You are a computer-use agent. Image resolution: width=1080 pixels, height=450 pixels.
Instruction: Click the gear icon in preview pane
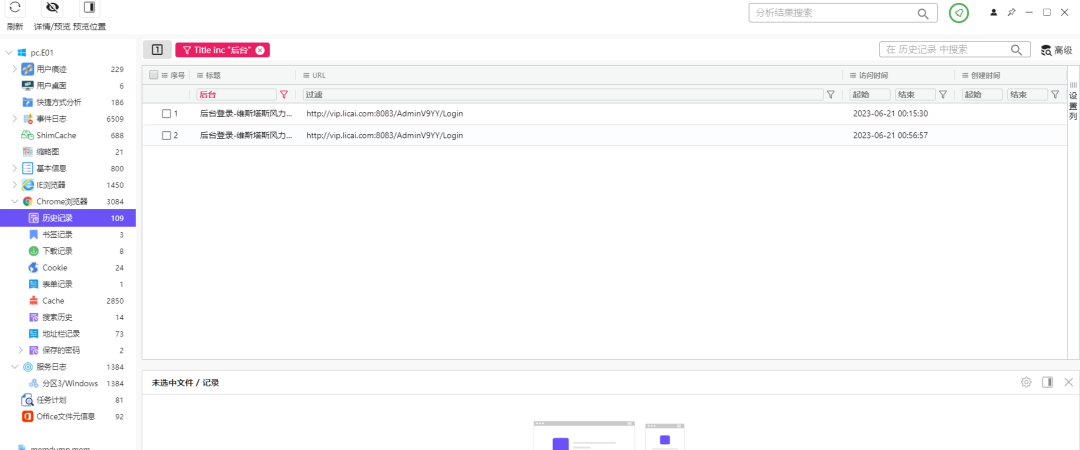(1026, 382)
